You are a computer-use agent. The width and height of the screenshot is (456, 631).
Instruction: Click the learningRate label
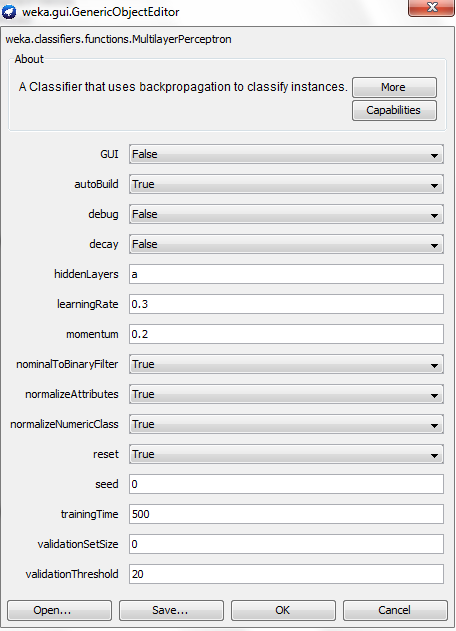tap(87, 305)
